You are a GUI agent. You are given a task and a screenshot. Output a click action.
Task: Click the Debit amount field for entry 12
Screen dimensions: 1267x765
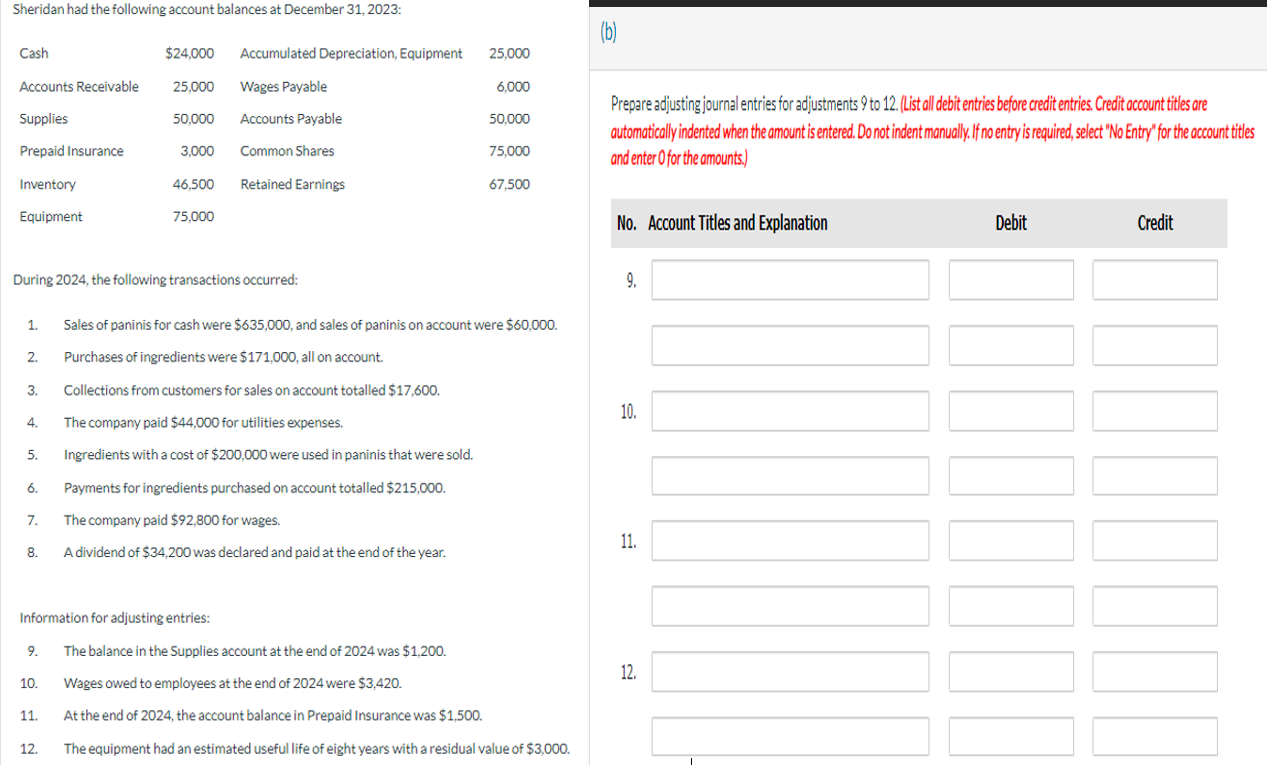pos(1010,672)
